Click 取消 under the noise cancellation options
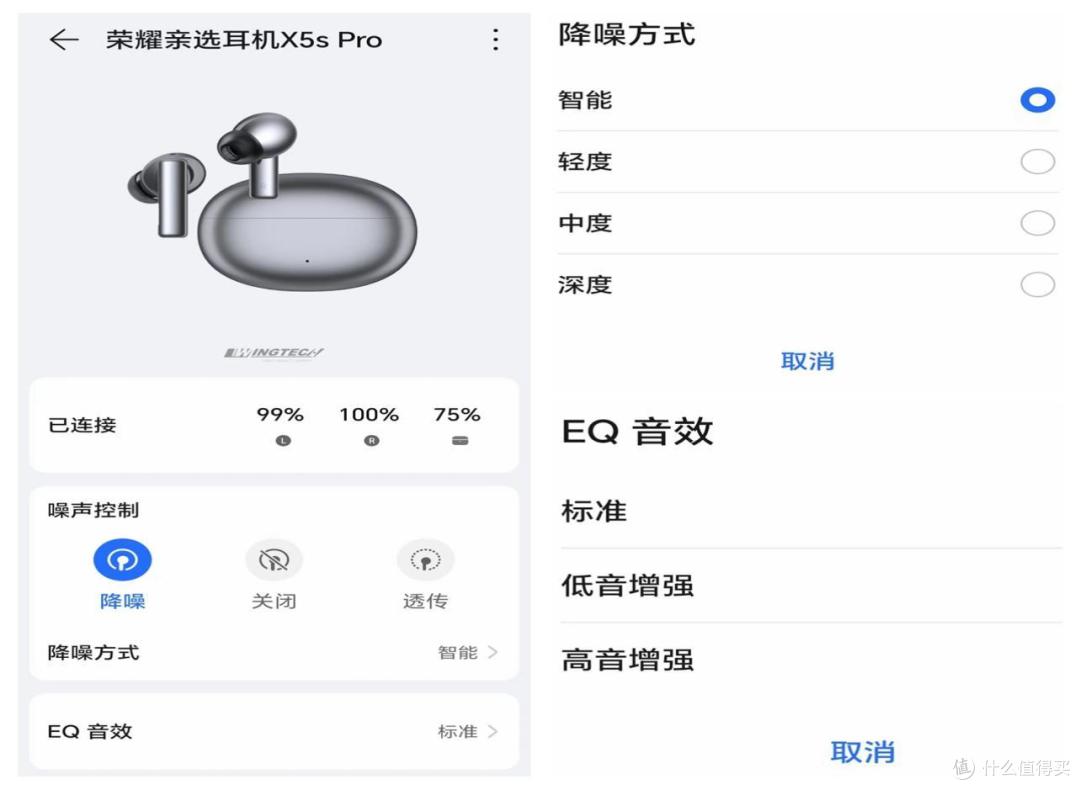The width and height of the screenshot is (1080, 790). (808, 361)
